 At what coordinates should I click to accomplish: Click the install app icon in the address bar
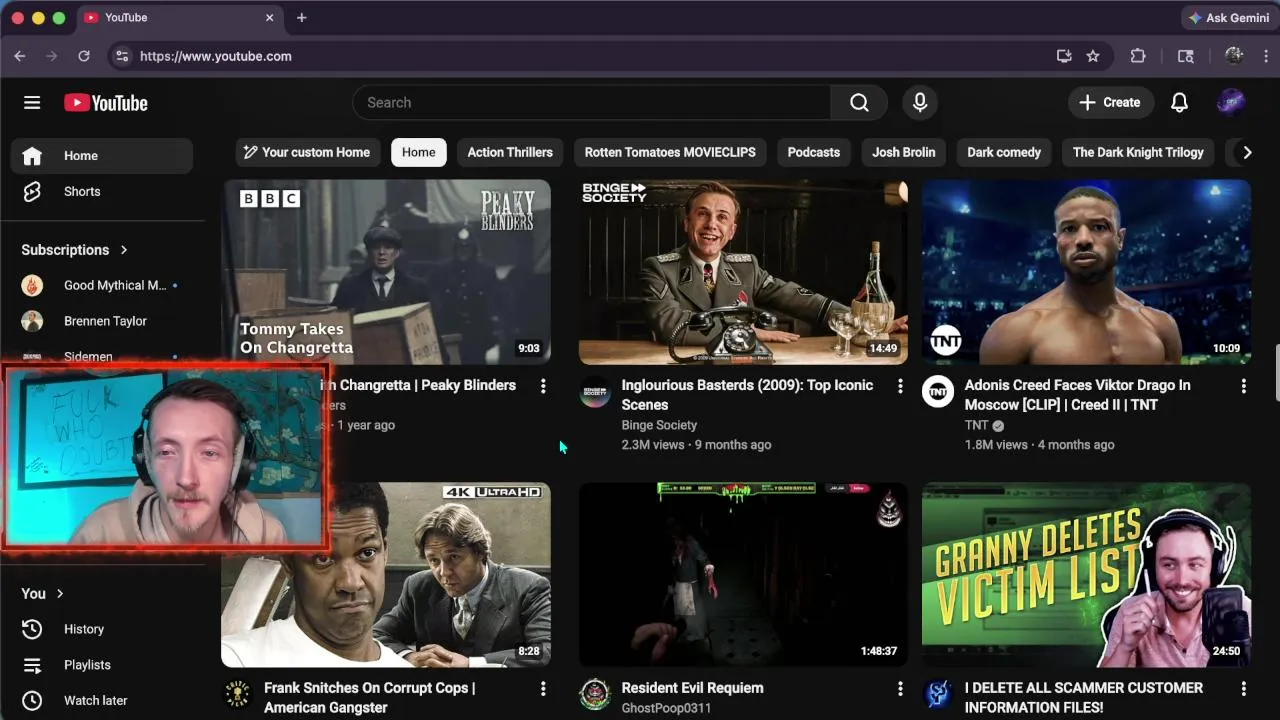tap(1064, 56)
